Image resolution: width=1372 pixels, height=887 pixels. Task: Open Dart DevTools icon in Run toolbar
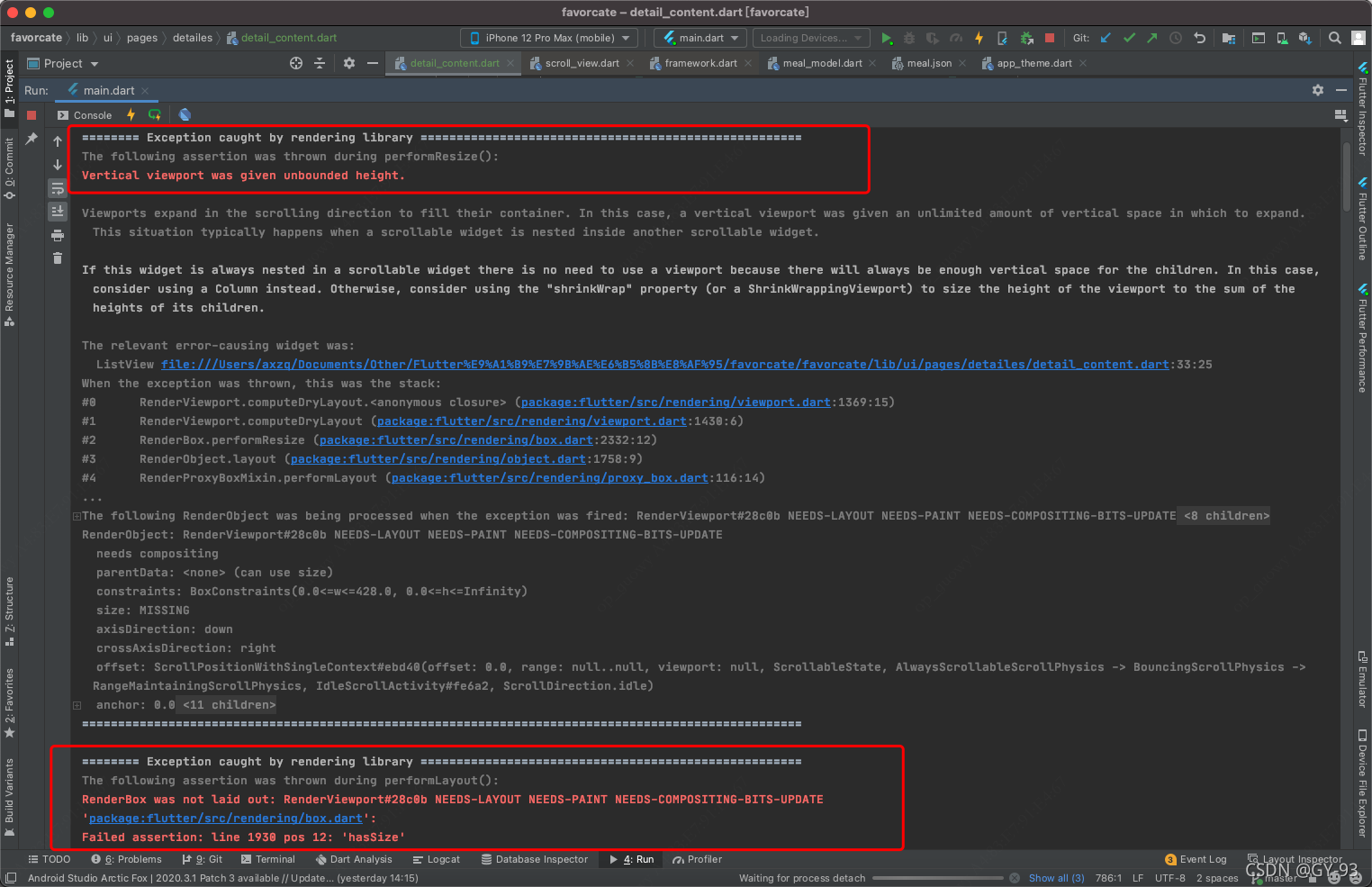point(185,114)
